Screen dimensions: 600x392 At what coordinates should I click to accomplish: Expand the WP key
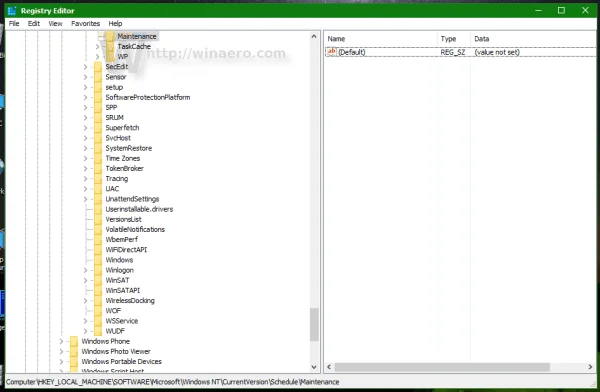tap(97, 57)
